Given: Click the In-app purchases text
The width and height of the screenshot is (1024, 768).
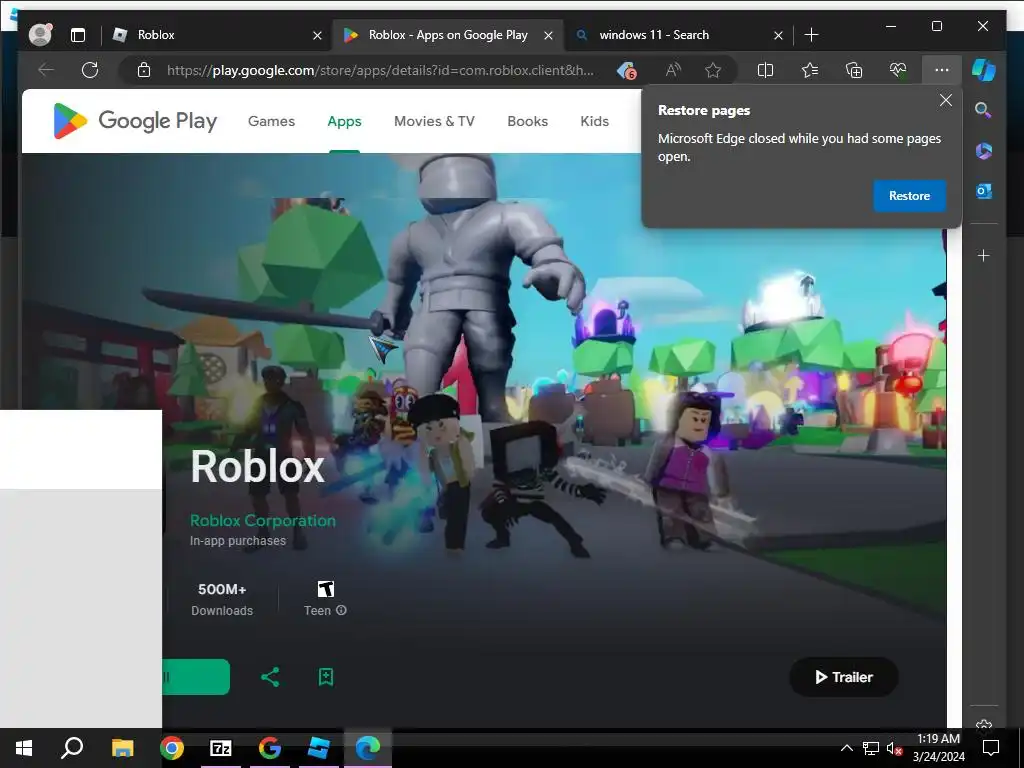Looking at the screenshot, I should coord(238,541).
